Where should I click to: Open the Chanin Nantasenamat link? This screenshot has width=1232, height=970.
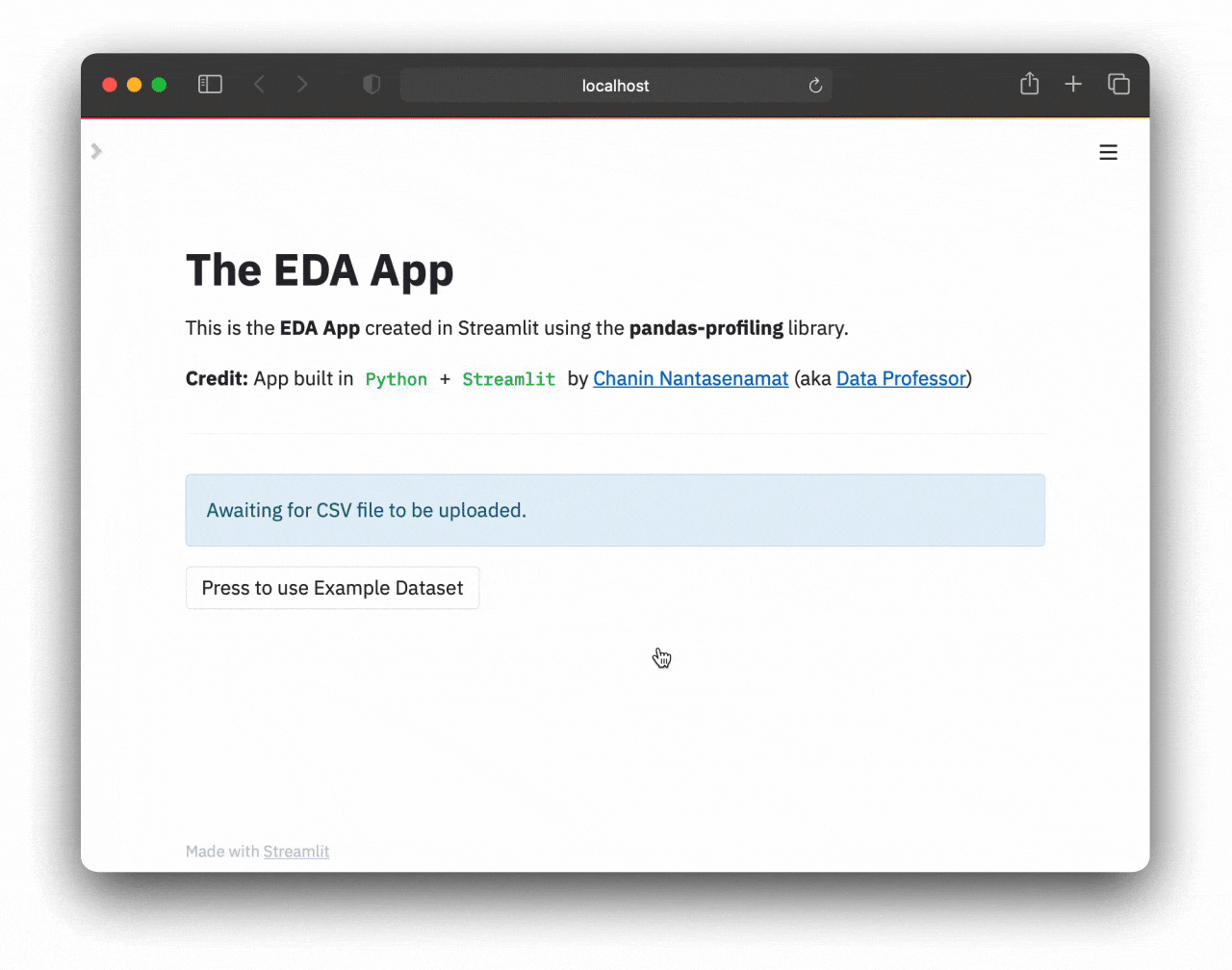690,378
